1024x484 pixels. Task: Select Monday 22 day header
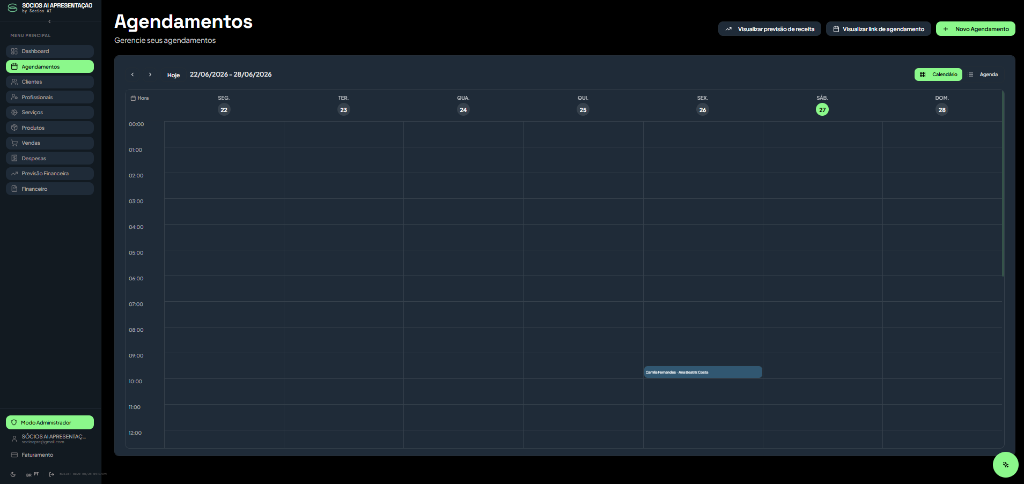(224, 105)
